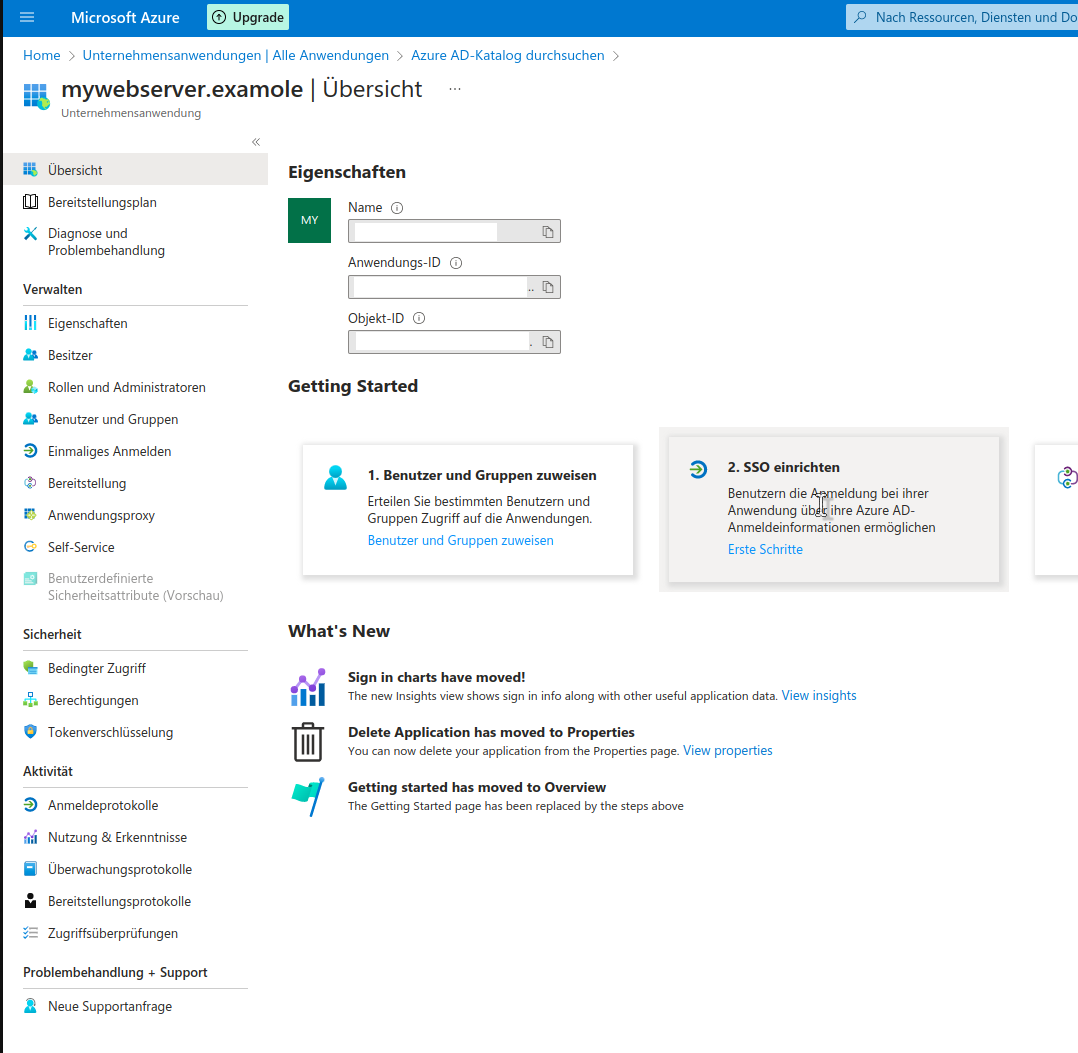Click the Anmeldeprotokolle icon
Screen dimensions: 1078x1053
tap(30, 805)
